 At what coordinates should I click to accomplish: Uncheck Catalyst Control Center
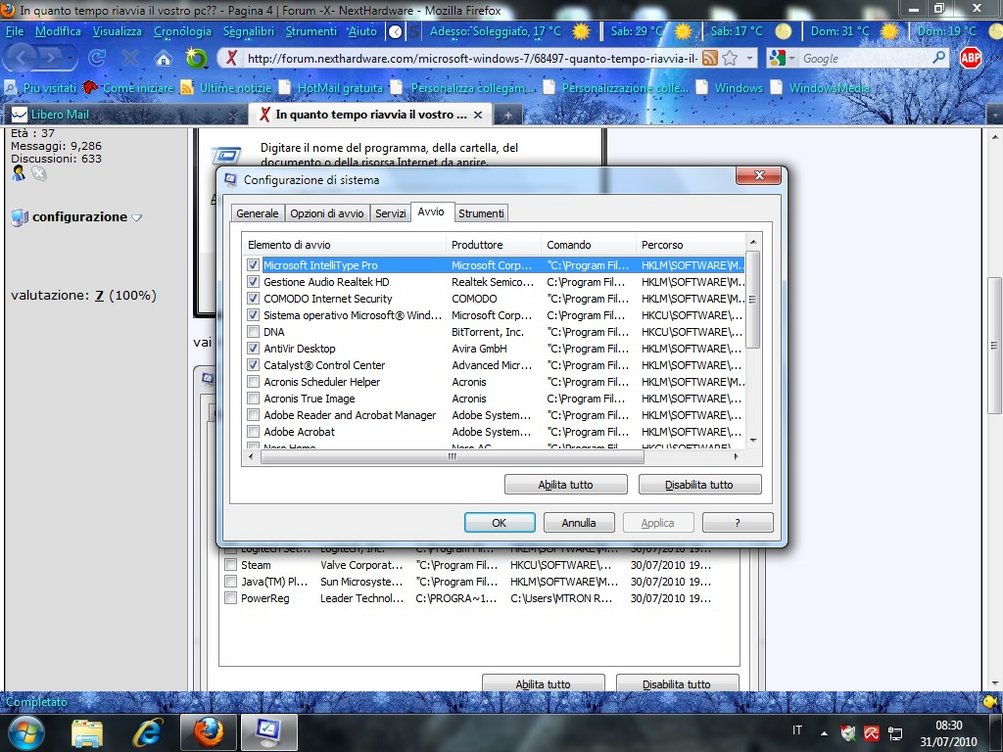(x=253, y=364)
